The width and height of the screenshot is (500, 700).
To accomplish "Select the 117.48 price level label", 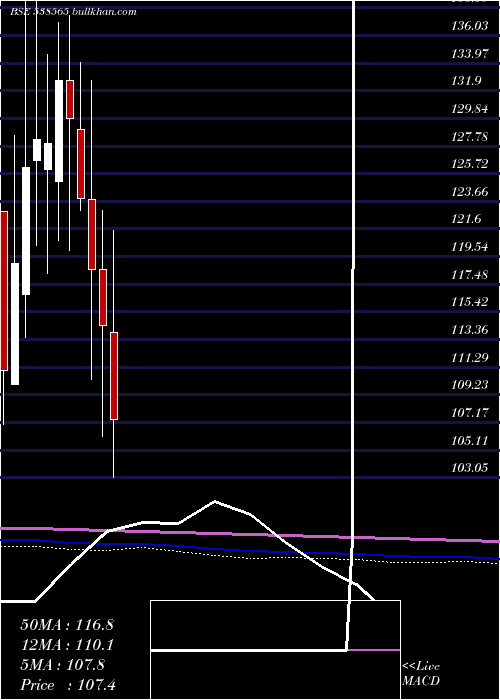I will click(470, 275).
